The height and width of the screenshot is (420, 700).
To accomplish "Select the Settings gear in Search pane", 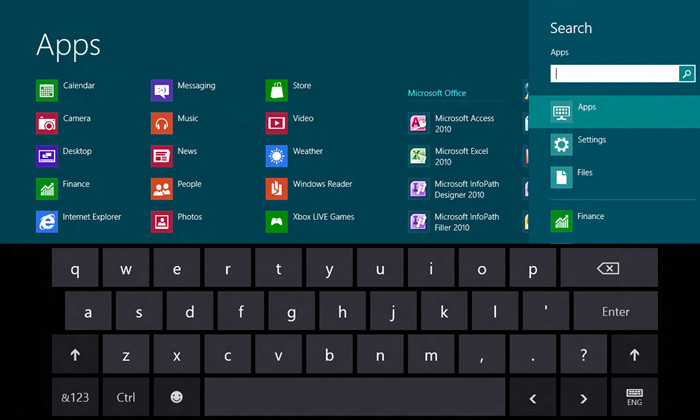I will pyautogui.click(x=561, y=145).
